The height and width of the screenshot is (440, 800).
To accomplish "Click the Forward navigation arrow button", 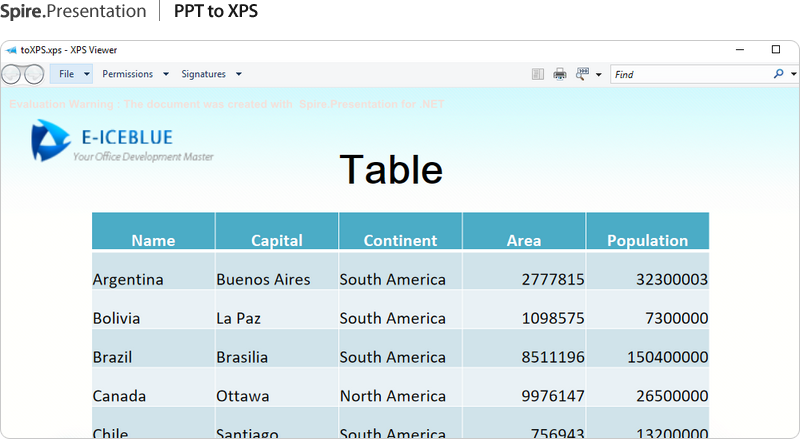I will click(x=33, y=74).
